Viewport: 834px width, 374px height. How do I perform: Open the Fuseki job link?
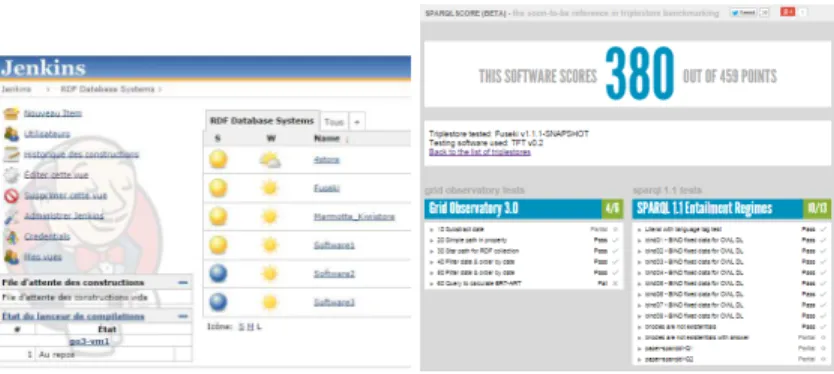coord(327,188)
